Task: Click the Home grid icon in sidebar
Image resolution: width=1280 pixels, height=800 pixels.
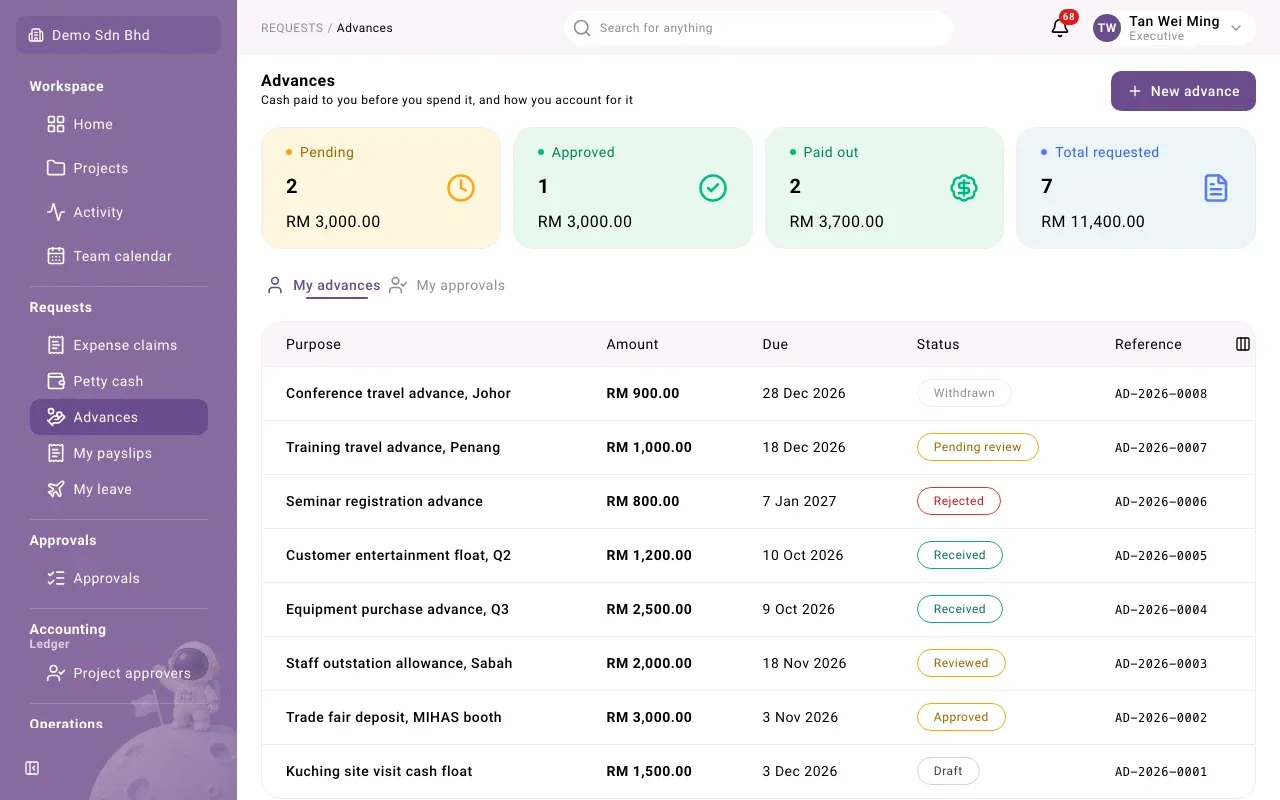Action: (56, 124)
